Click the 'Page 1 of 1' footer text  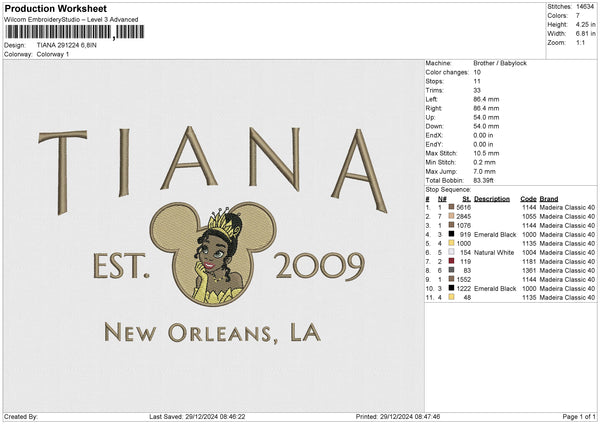click(579, 416)
